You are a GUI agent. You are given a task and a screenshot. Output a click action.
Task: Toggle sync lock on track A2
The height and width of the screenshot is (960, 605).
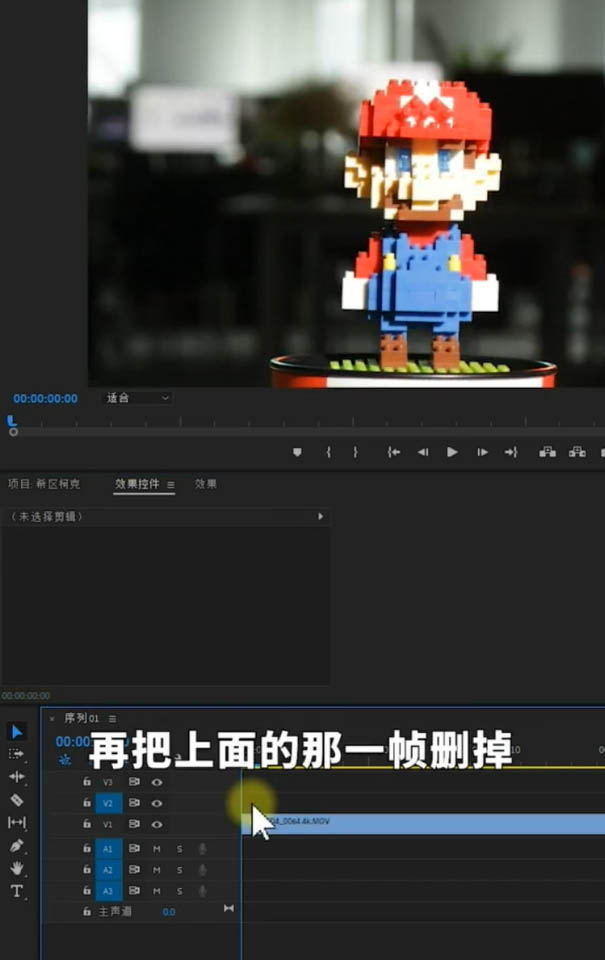(134, 869)
